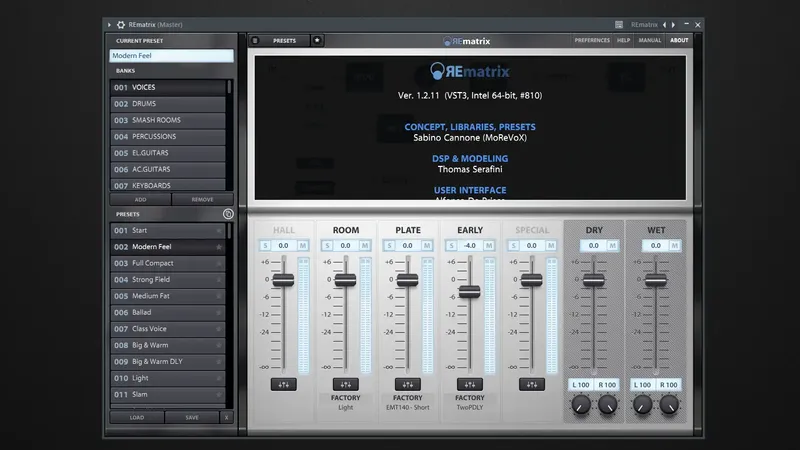Open the PREFERENCES menu
This screenshot has width=800, height=450.
click(x=592, y=40)
